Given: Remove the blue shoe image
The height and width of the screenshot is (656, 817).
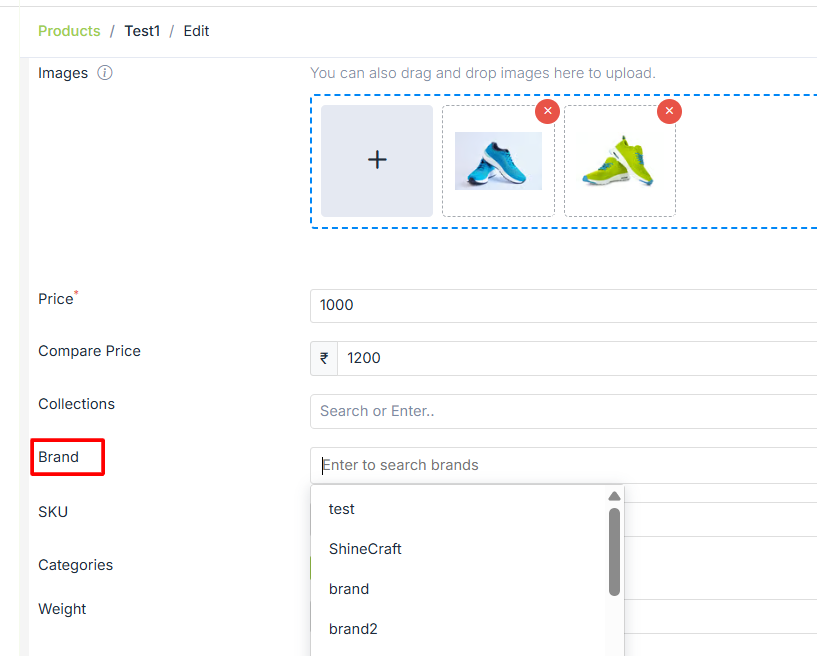Looking at the screenshot, I should pos(547,111).
